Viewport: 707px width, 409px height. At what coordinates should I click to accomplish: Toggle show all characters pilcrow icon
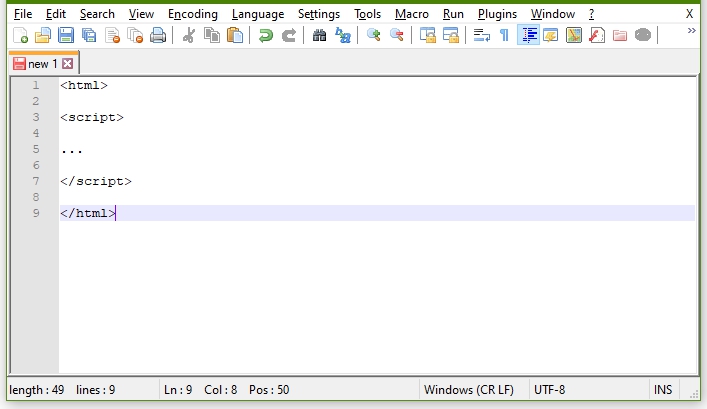click(x=505, y=35)
